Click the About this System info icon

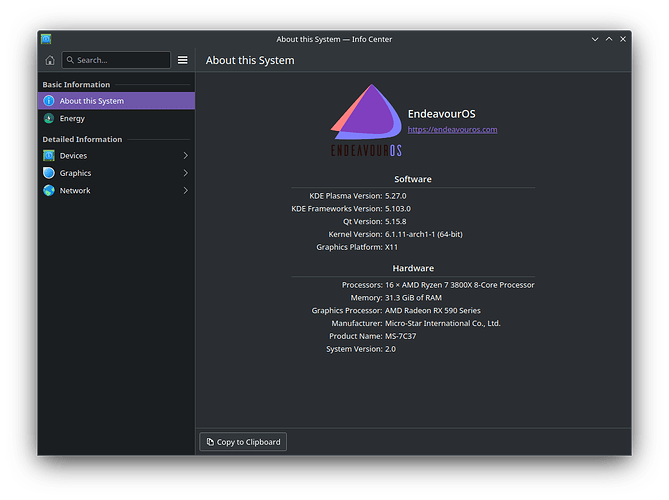tap(49, 101)
